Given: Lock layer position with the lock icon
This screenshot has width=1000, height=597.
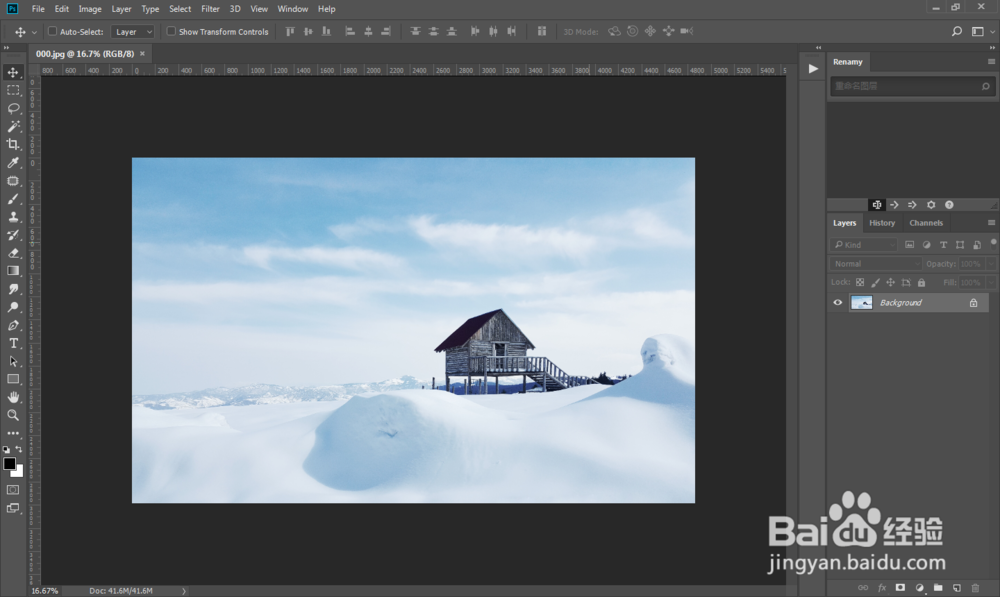Looking at the screenshot, I should pyautogui.click(x=890, y=283).
